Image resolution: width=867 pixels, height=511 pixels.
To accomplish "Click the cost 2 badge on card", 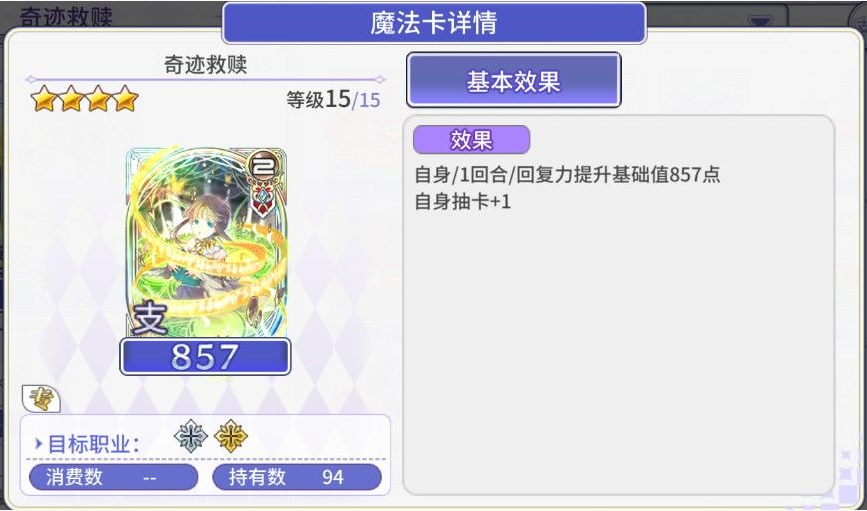I will tap(264, 166).
